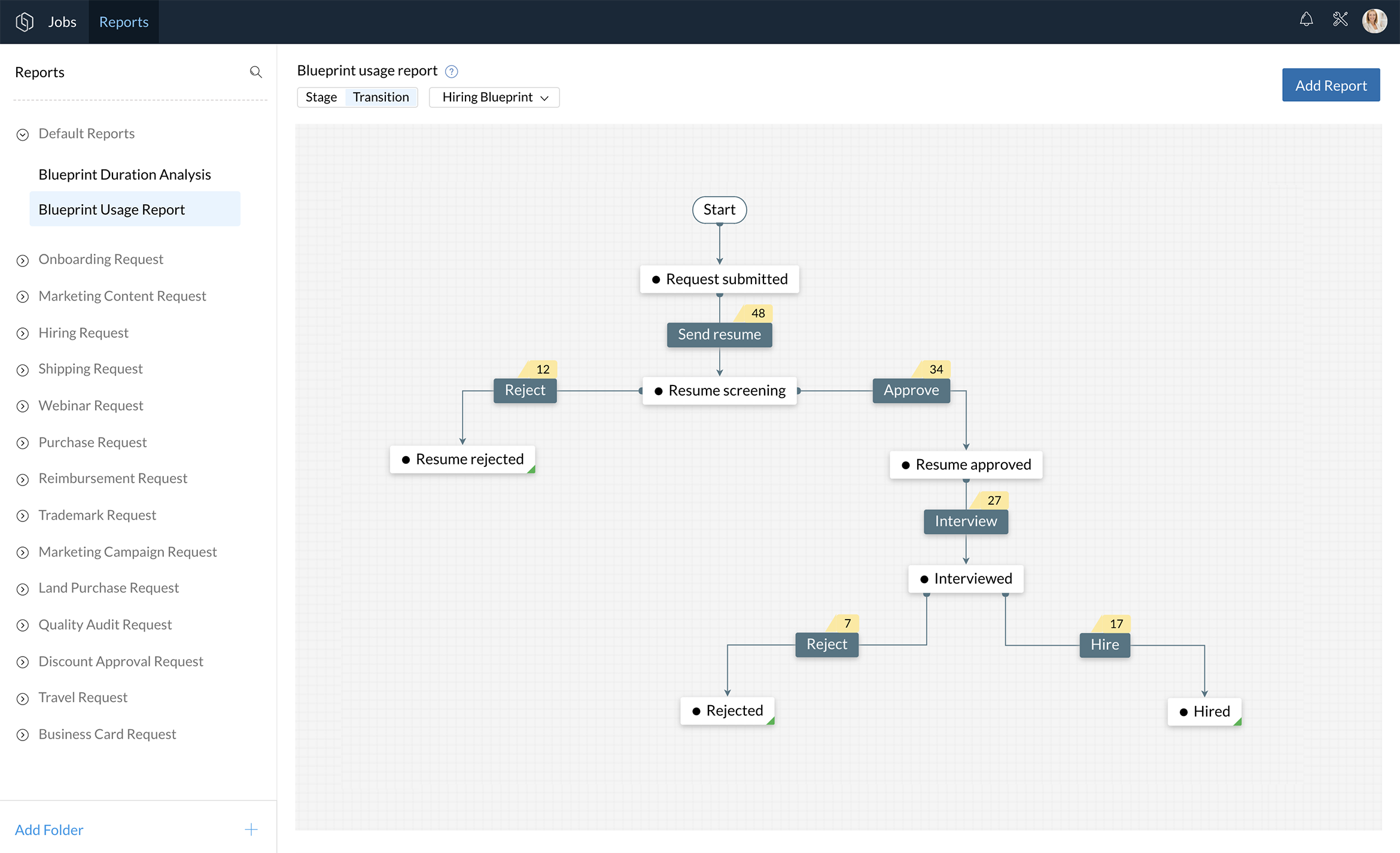Screen dimensions: 1400x853
Task: Go to the Reports tab
Action: click(x=124, y=22)
